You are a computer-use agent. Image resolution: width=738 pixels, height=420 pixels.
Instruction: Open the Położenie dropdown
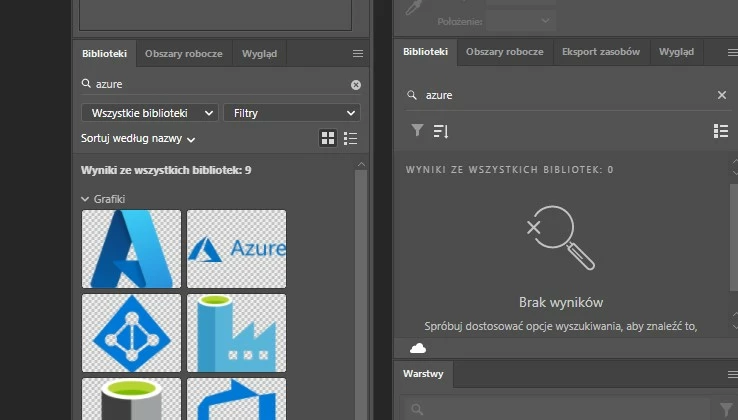click(x=521, y=21)
